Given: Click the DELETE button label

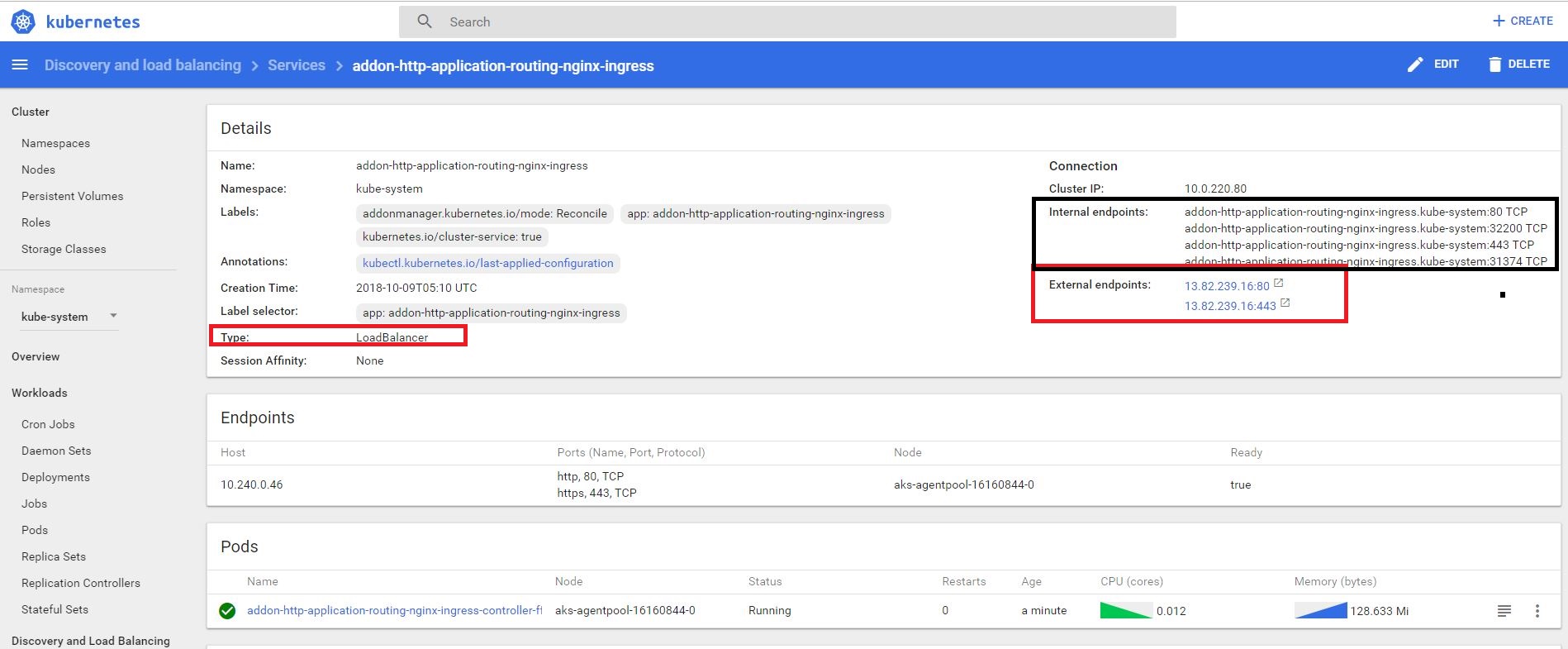Looking at the screenshot, I should [x=1528, y=64].
